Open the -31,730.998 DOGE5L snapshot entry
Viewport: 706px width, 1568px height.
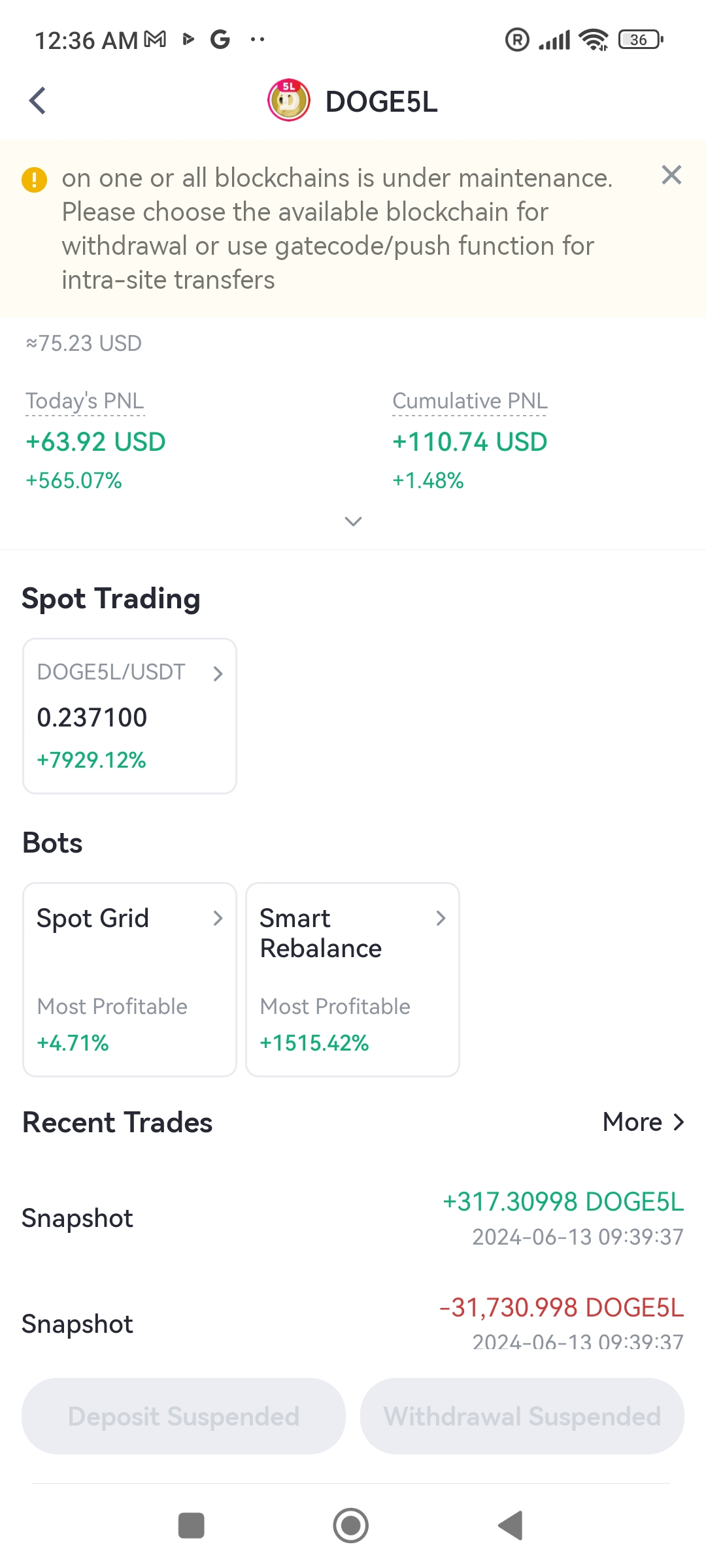click(x=353, y=1324)
